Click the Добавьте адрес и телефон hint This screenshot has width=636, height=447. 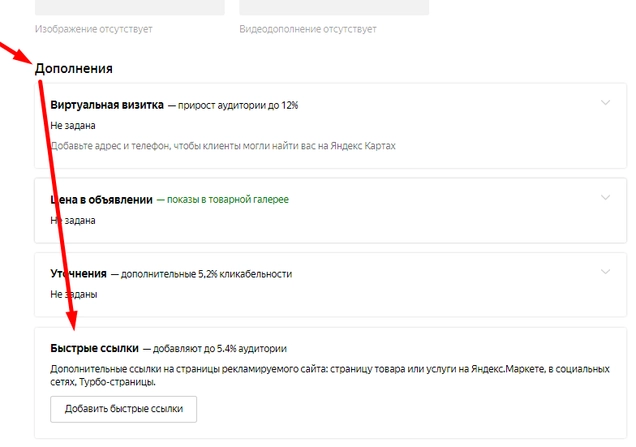223,146
